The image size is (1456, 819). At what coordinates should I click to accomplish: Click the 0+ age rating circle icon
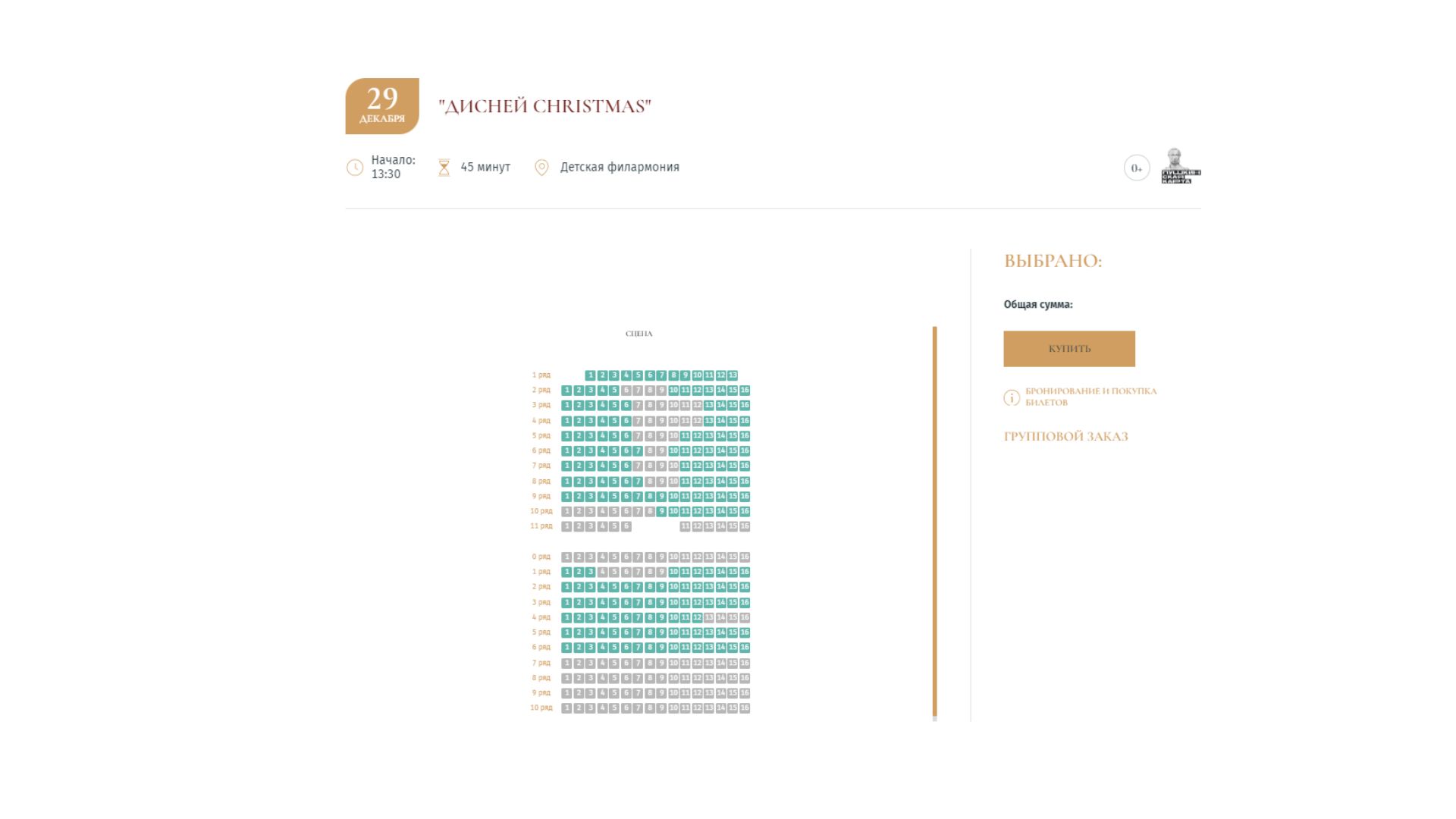1136,168
